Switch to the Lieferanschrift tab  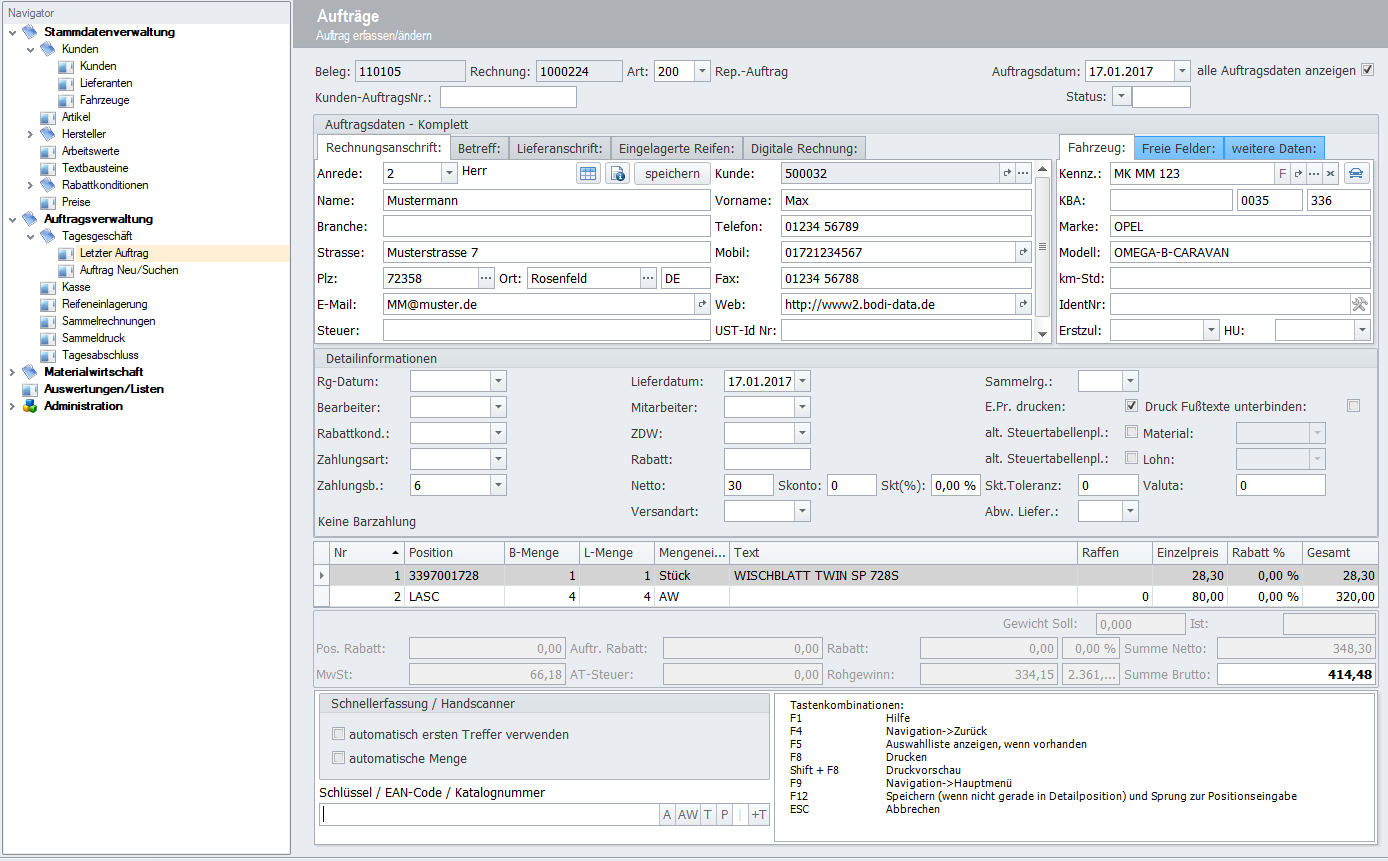(x=559, y=148)
